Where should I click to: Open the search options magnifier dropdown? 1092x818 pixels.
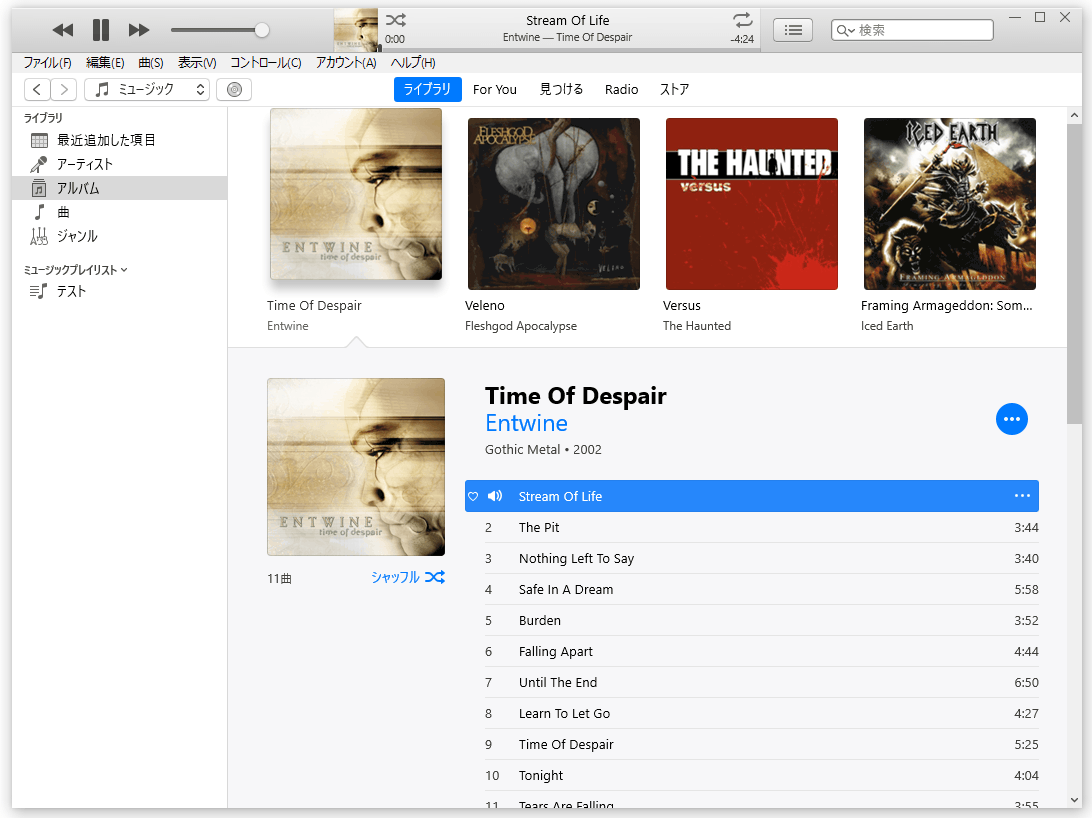point(845,30)
